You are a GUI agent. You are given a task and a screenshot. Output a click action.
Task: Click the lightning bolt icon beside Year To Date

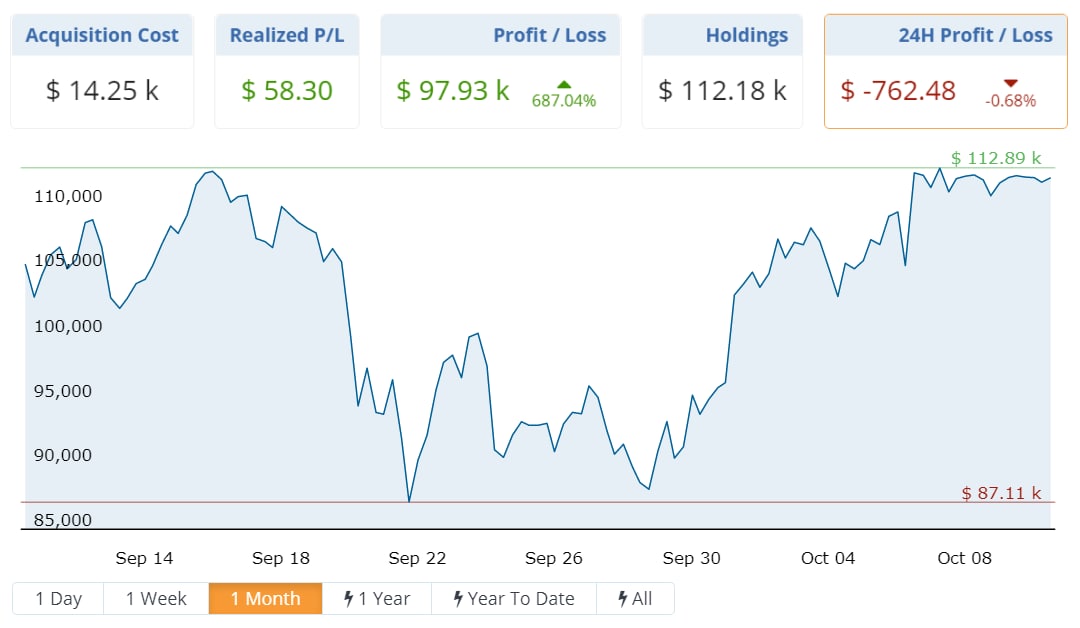pos(458,598)
